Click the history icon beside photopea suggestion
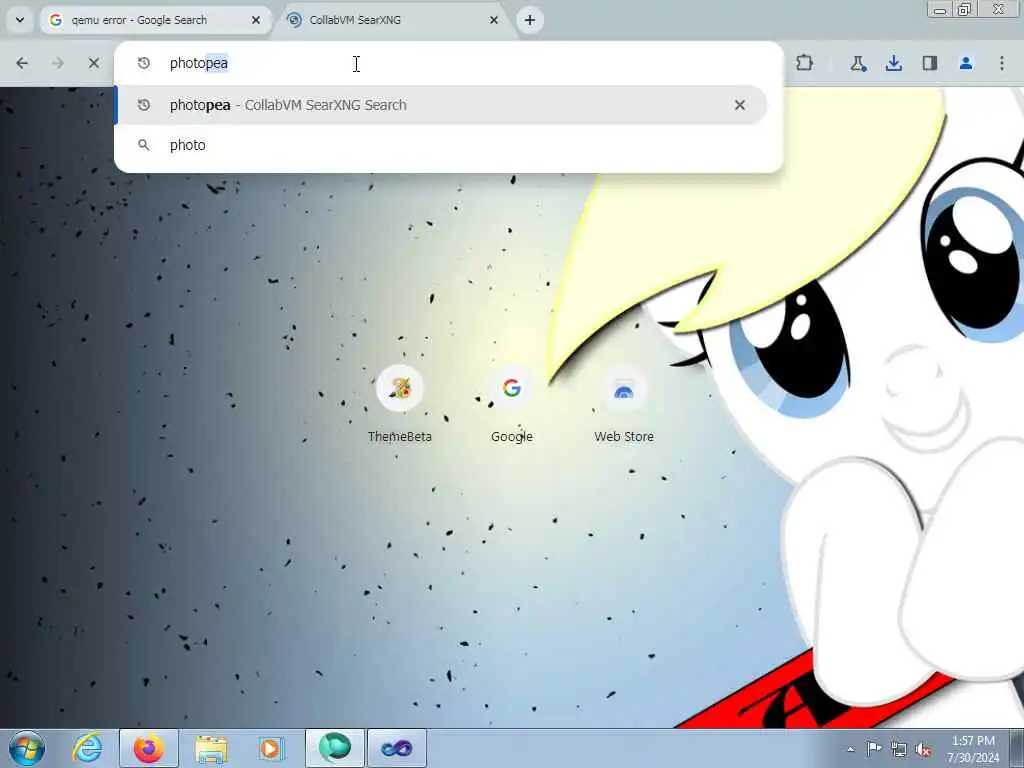 (144, 105)
